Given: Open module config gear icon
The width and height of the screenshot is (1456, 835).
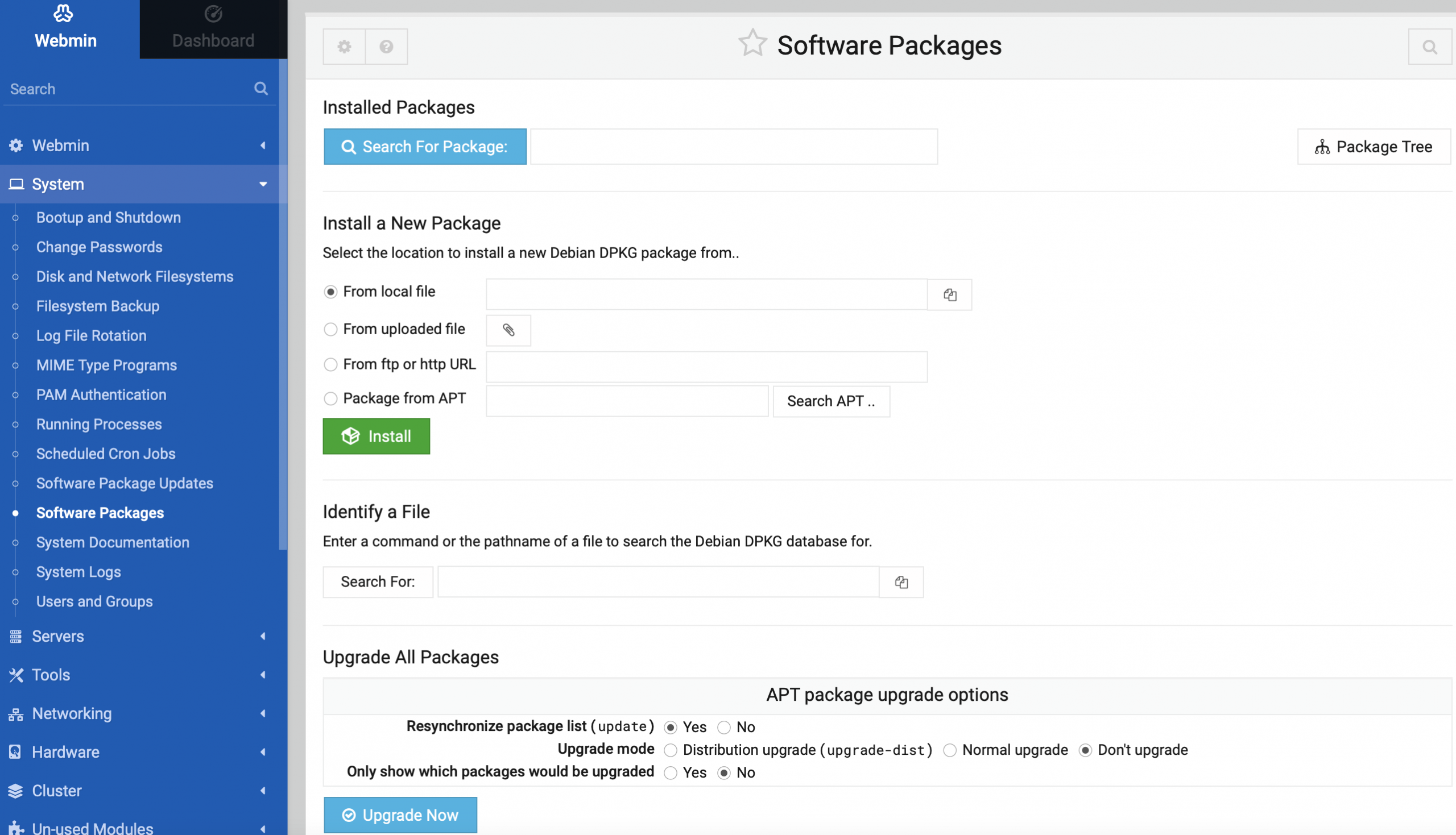Looking at the screenshot, I should 344,47.
